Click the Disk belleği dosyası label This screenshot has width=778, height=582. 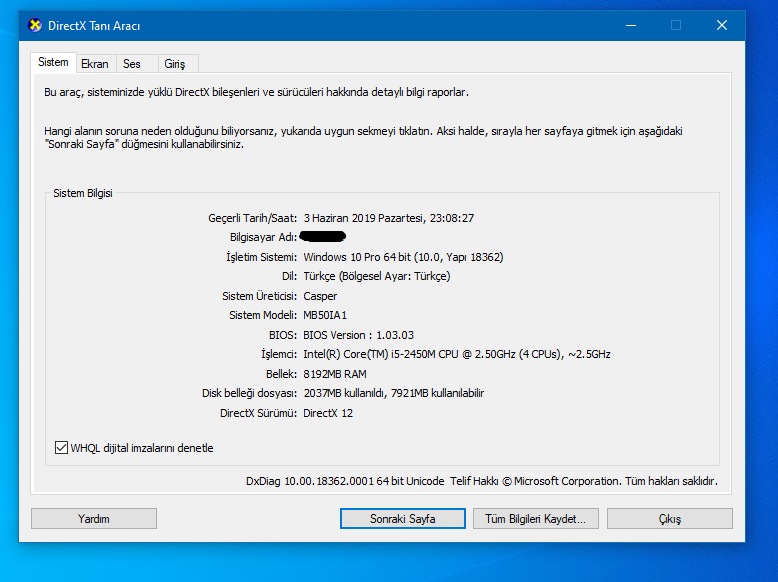tap(249, 393)
